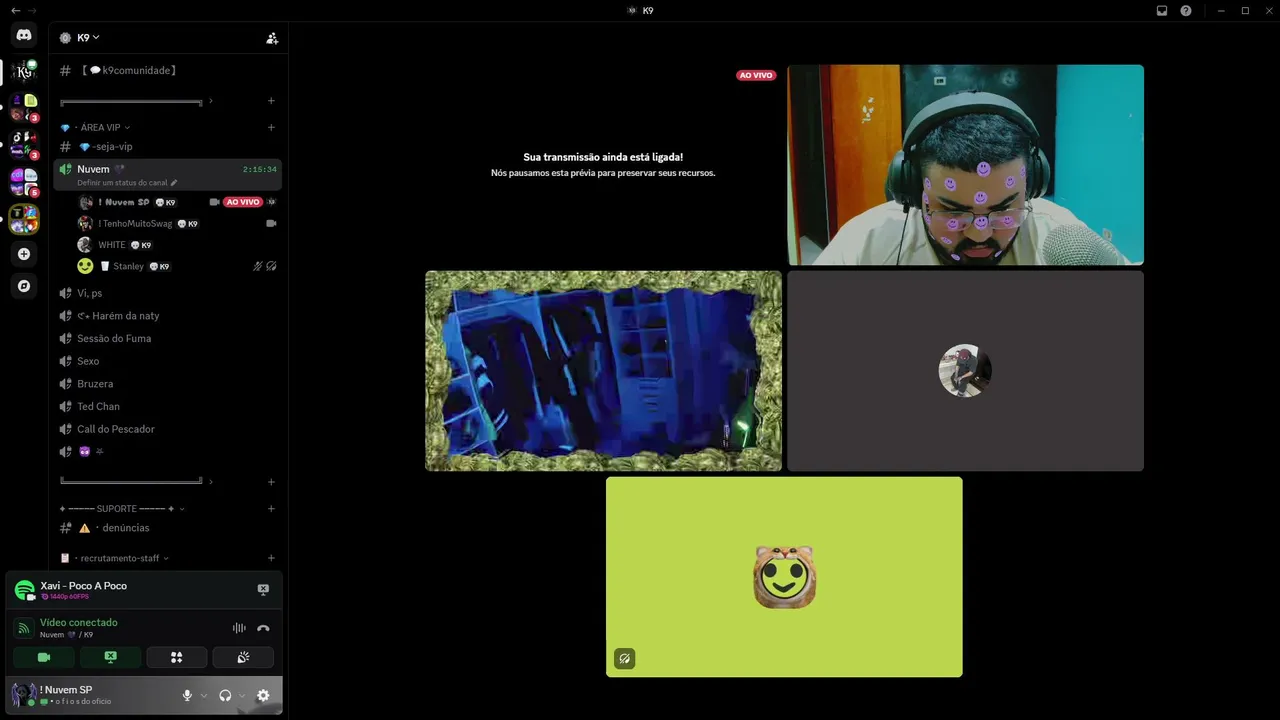The width and height of the screenshot is (1280, 720).
Task: Open noise suppression waveform options
Action: 239,628
